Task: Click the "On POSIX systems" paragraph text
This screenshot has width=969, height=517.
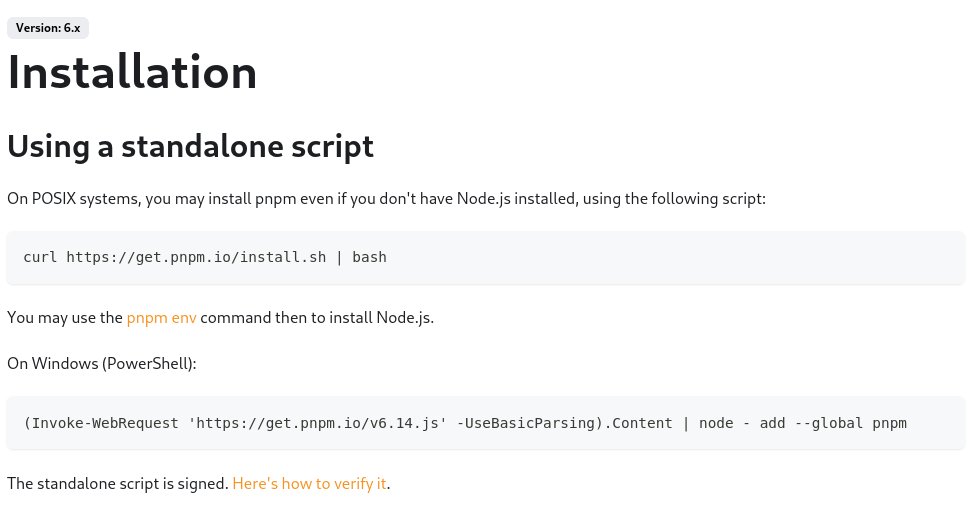Action: tap(386, 199)
